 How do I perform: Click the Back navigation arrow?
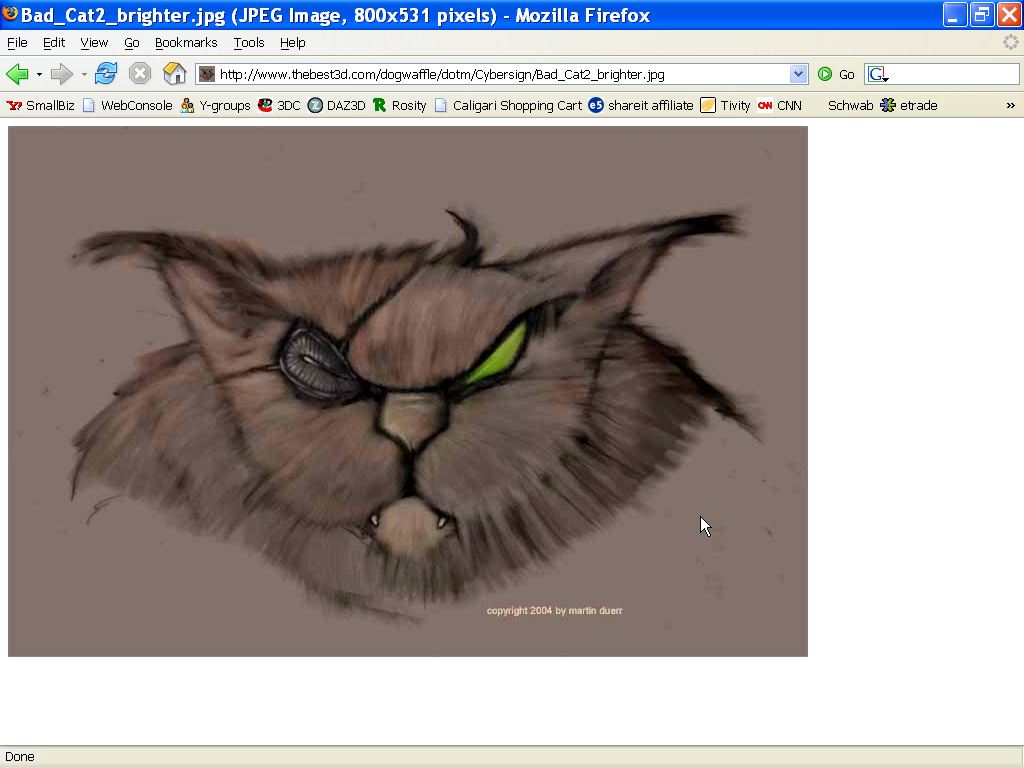(17, 74)
